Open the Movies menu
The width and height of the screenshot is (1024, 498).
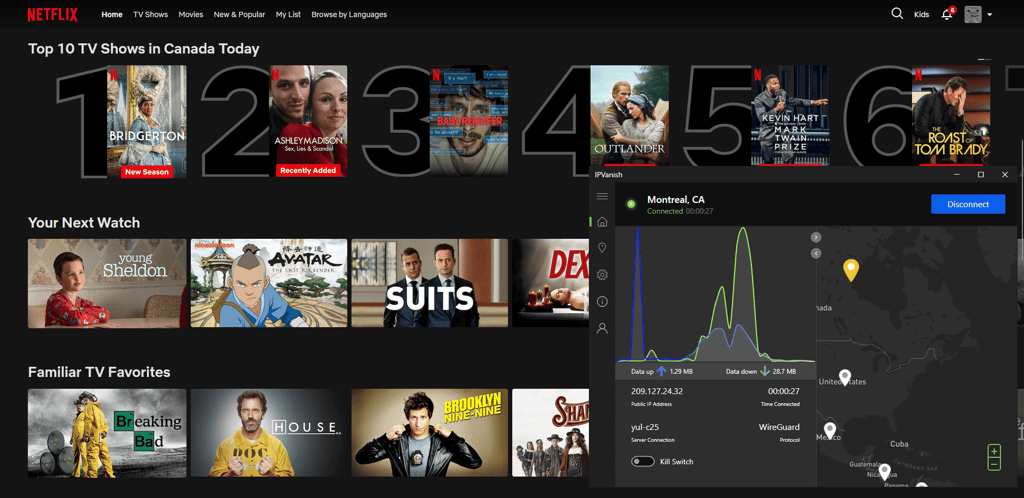tap(191, 14)
